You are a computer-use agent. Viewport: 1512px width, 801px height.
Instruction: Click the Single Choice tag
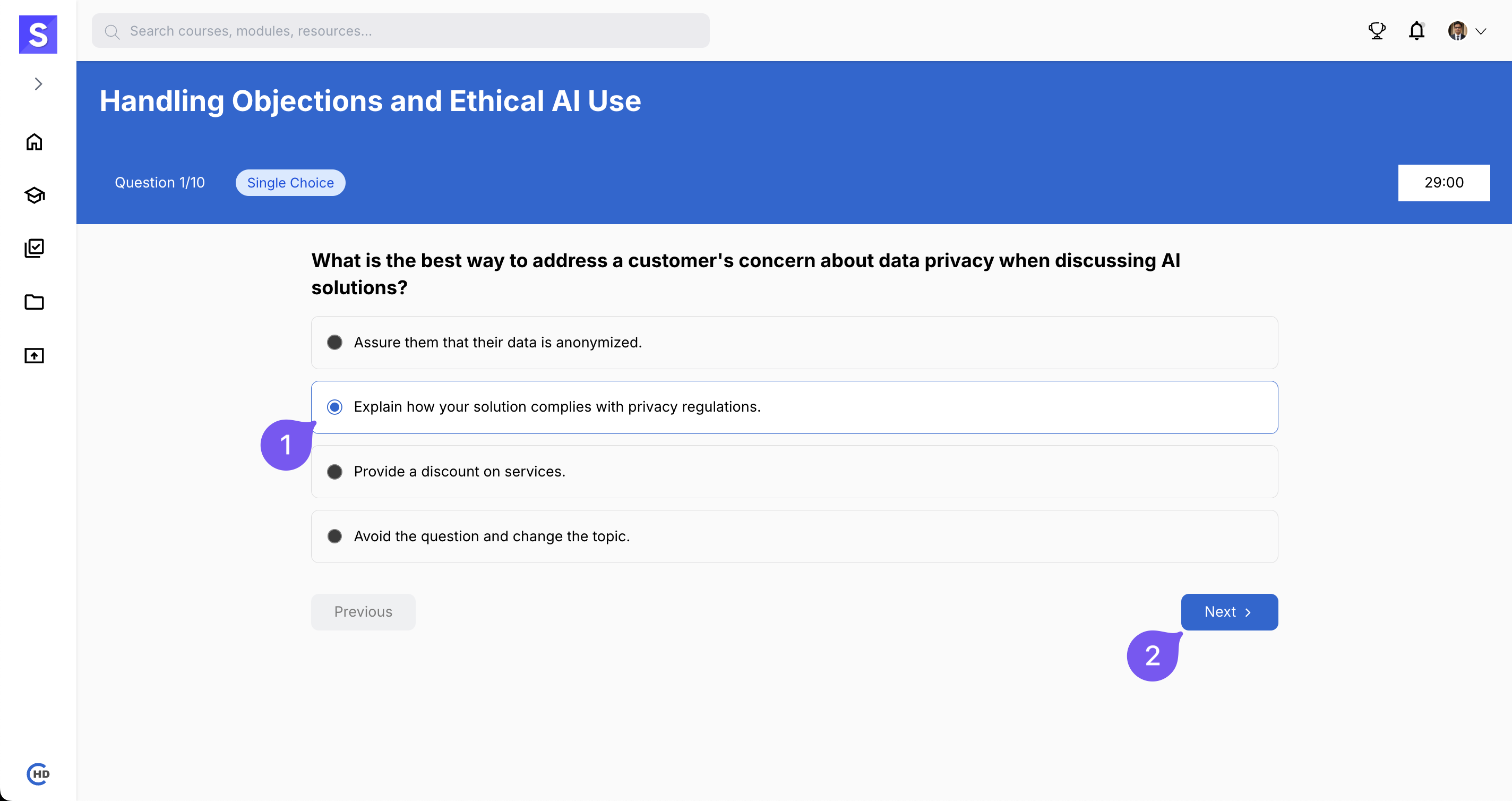pyautogui.click(x=290, y=183)
